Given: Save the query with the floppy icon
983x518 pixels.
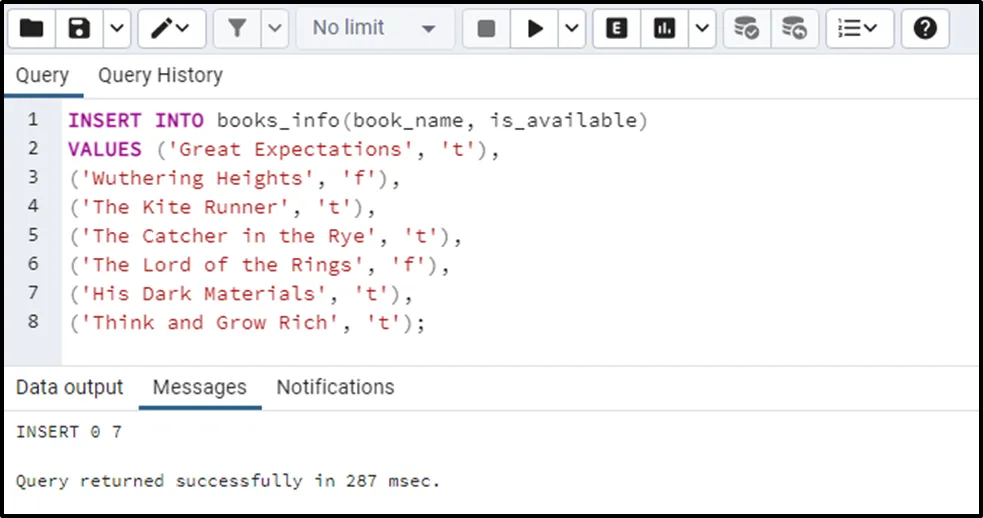Looking at the screenshot, I should click(79, 28).
